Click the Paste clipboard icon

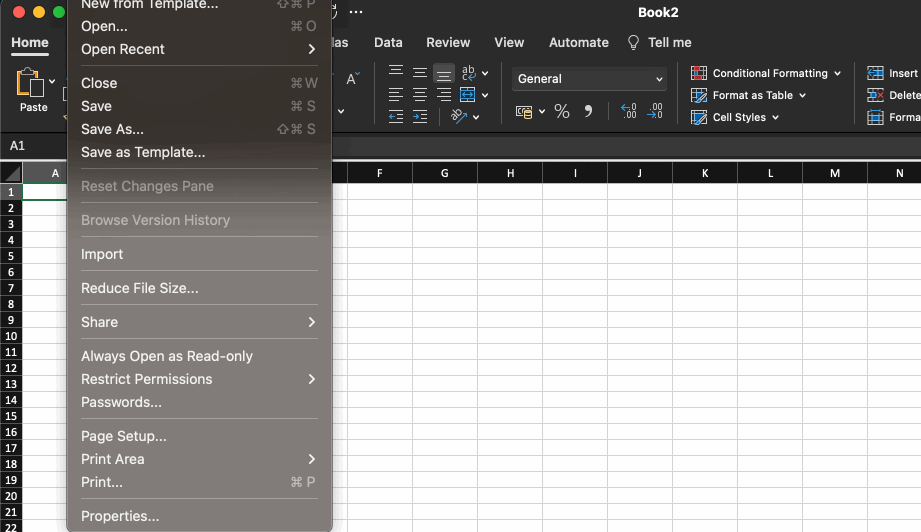point(32,84)
